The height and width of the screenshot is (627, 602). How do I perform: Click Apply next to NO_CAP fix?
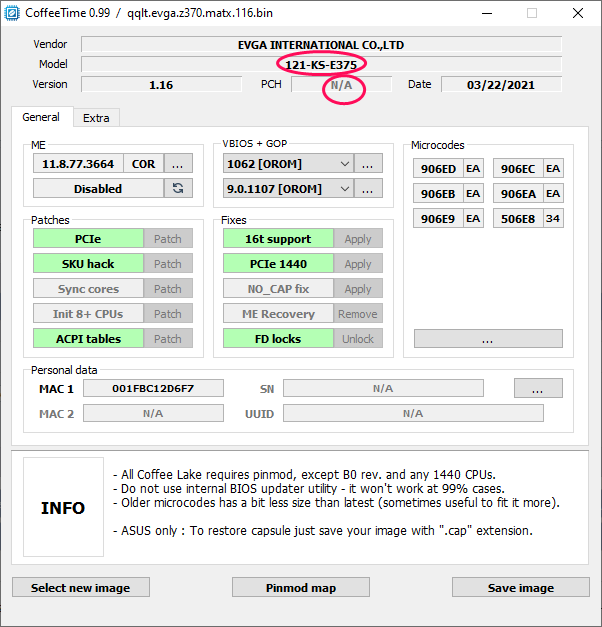(x=358, y=289)
